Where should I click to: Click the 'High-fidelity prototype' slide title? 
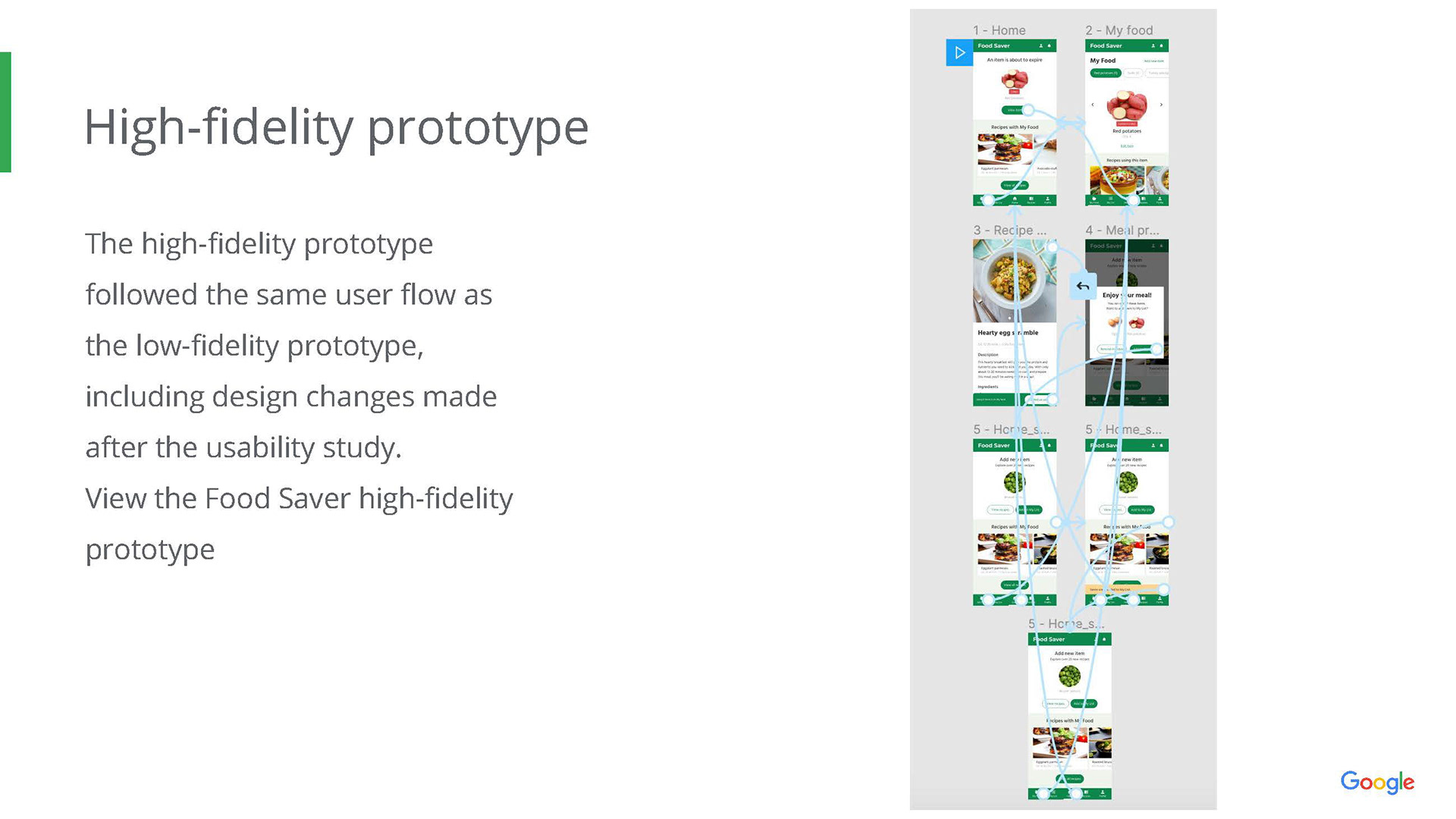click(336, 127)
